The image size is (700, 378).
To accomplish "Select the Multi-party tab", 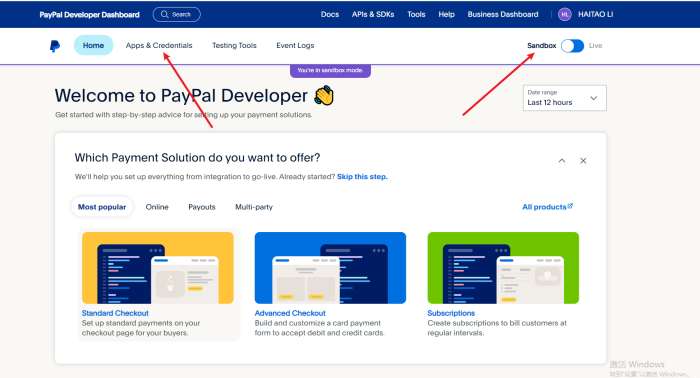I will [254, 207].
